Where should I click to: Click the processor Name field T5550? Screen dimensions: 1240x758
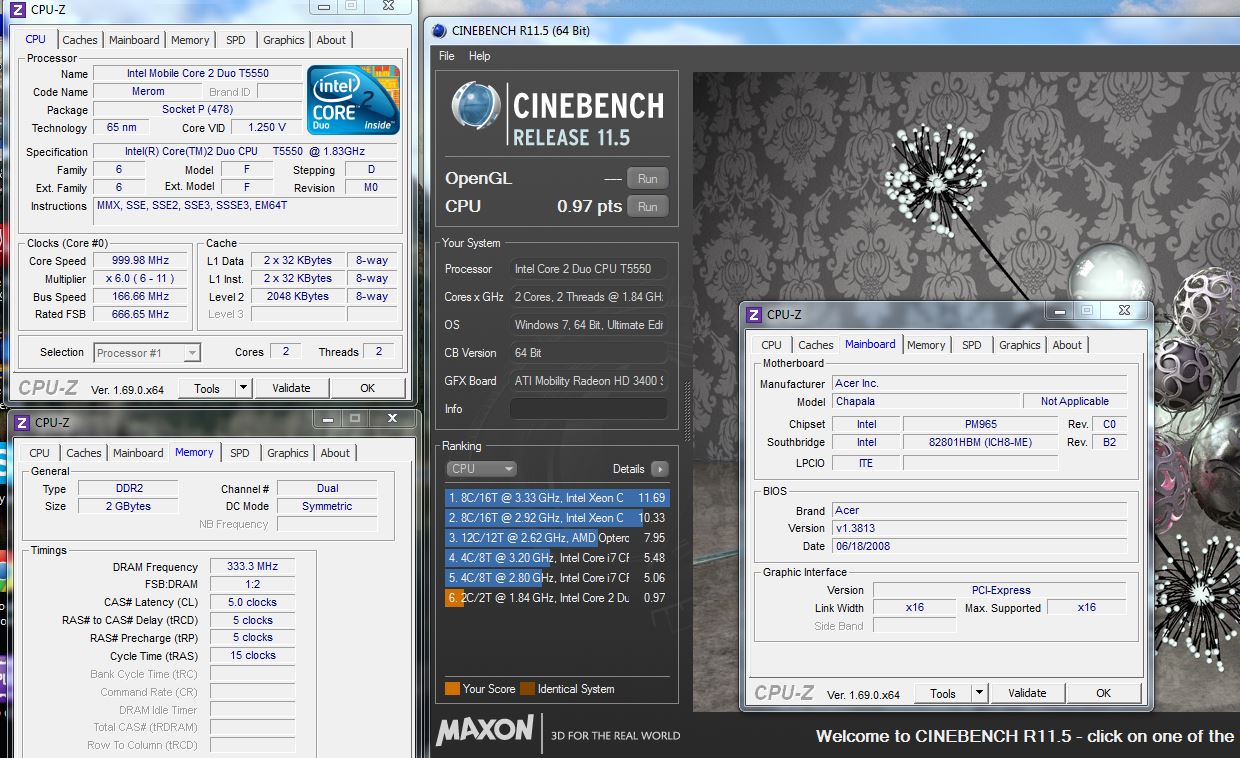tap(198, 73)
